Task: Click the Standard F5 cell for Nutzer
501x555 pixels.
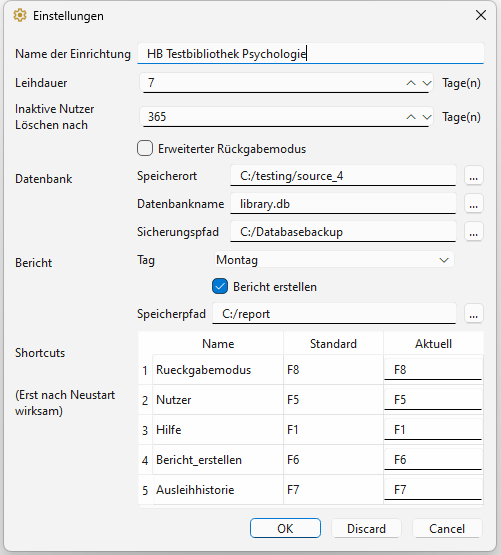Action: (333, 400)
